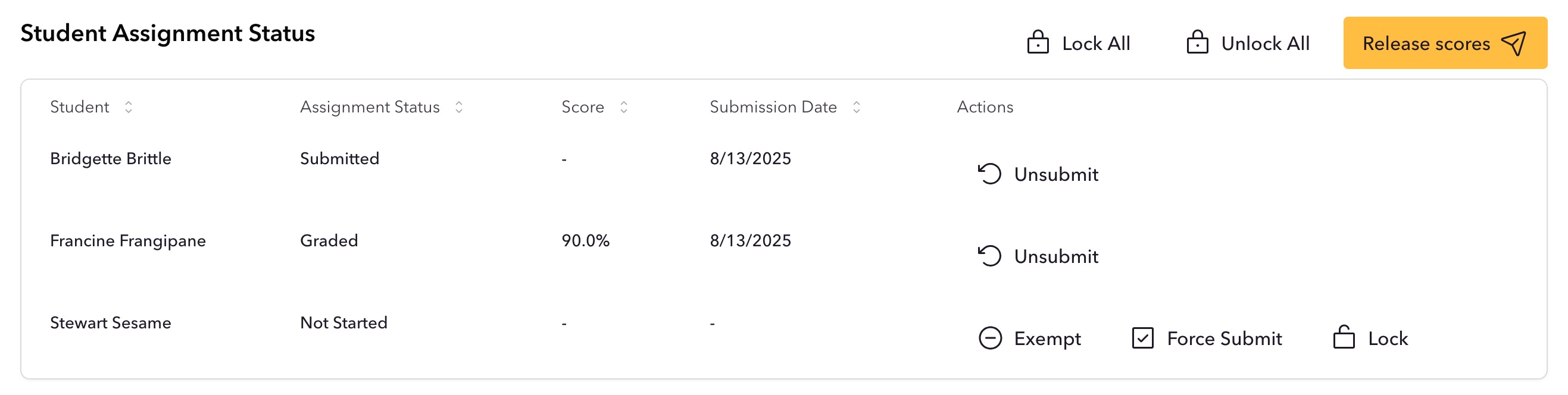
Task: Click the Unsubmit arrow icon for Francine Frangipane
Action: point(990,256)
